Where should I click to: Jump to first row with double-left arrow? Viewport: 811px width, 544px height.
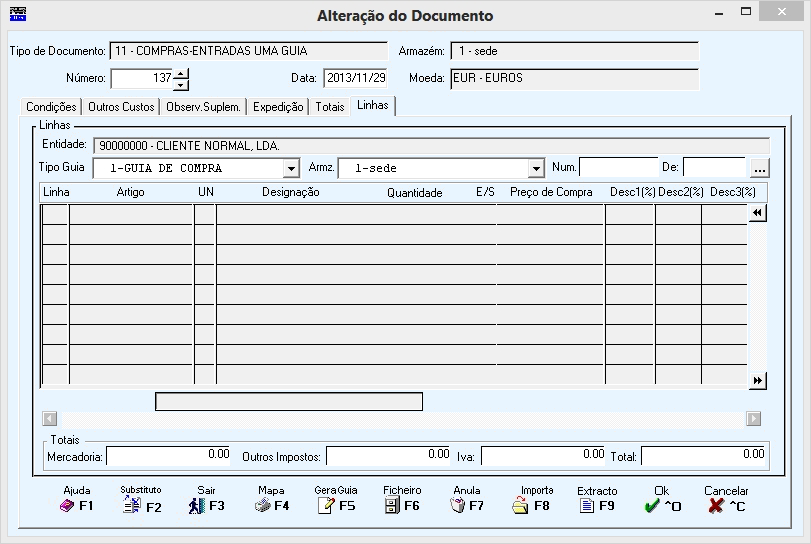click(x=758, y=213)
